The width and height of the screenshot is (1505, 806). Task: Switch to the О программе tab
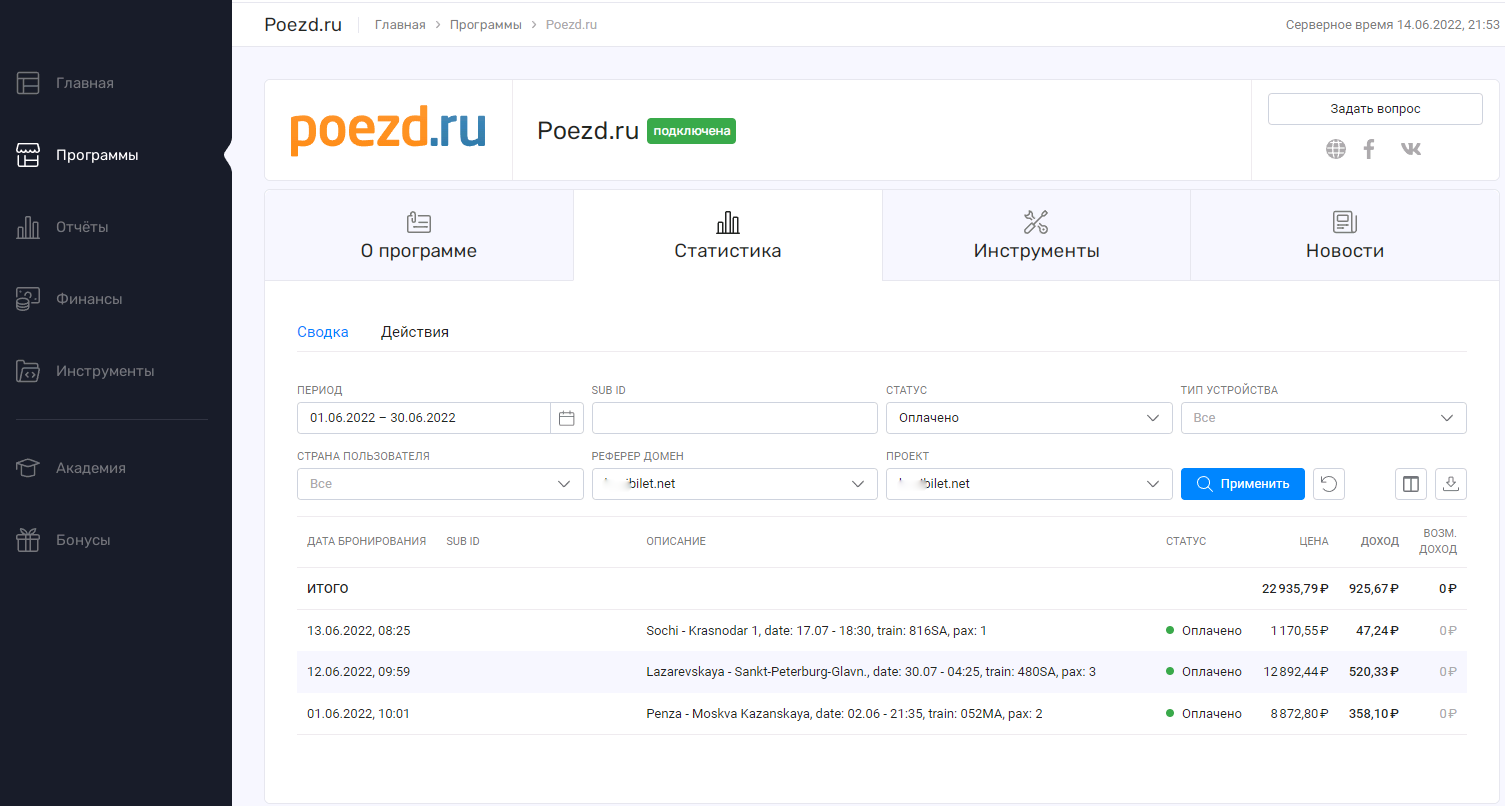click(419, 236)
